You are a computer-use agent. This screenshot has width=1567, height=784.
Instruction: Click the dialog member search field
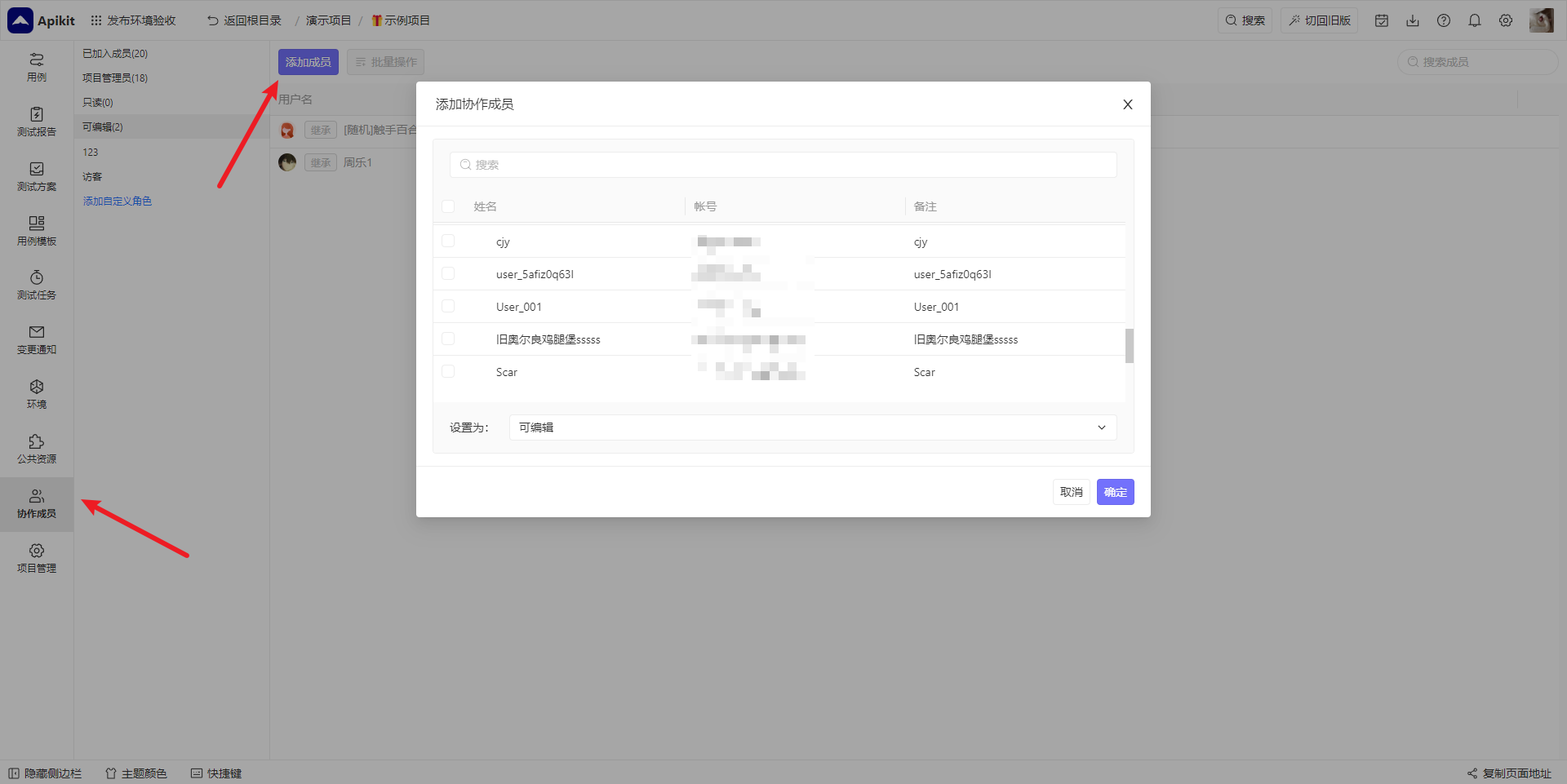tap(783, 165)
